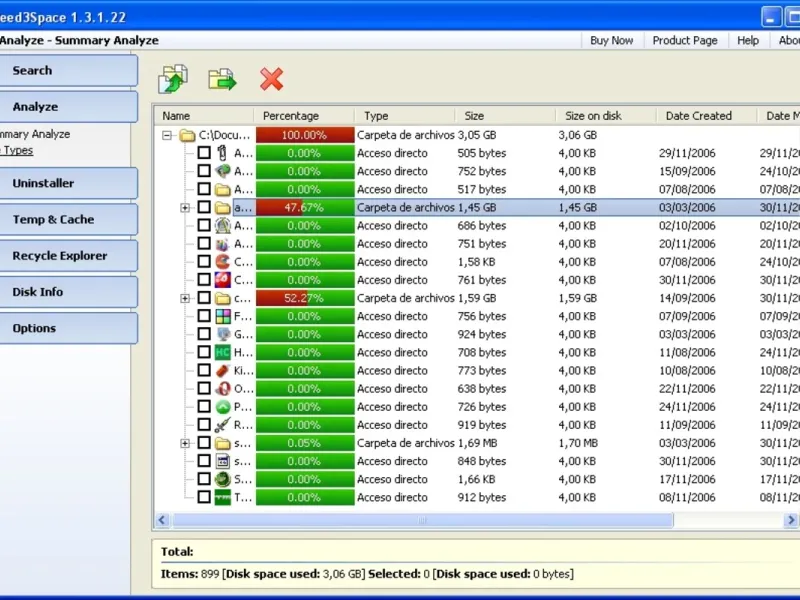
Task: Click the file icon in the 761 bytes row
Action: pyautogui.click(x=222, y=280)
